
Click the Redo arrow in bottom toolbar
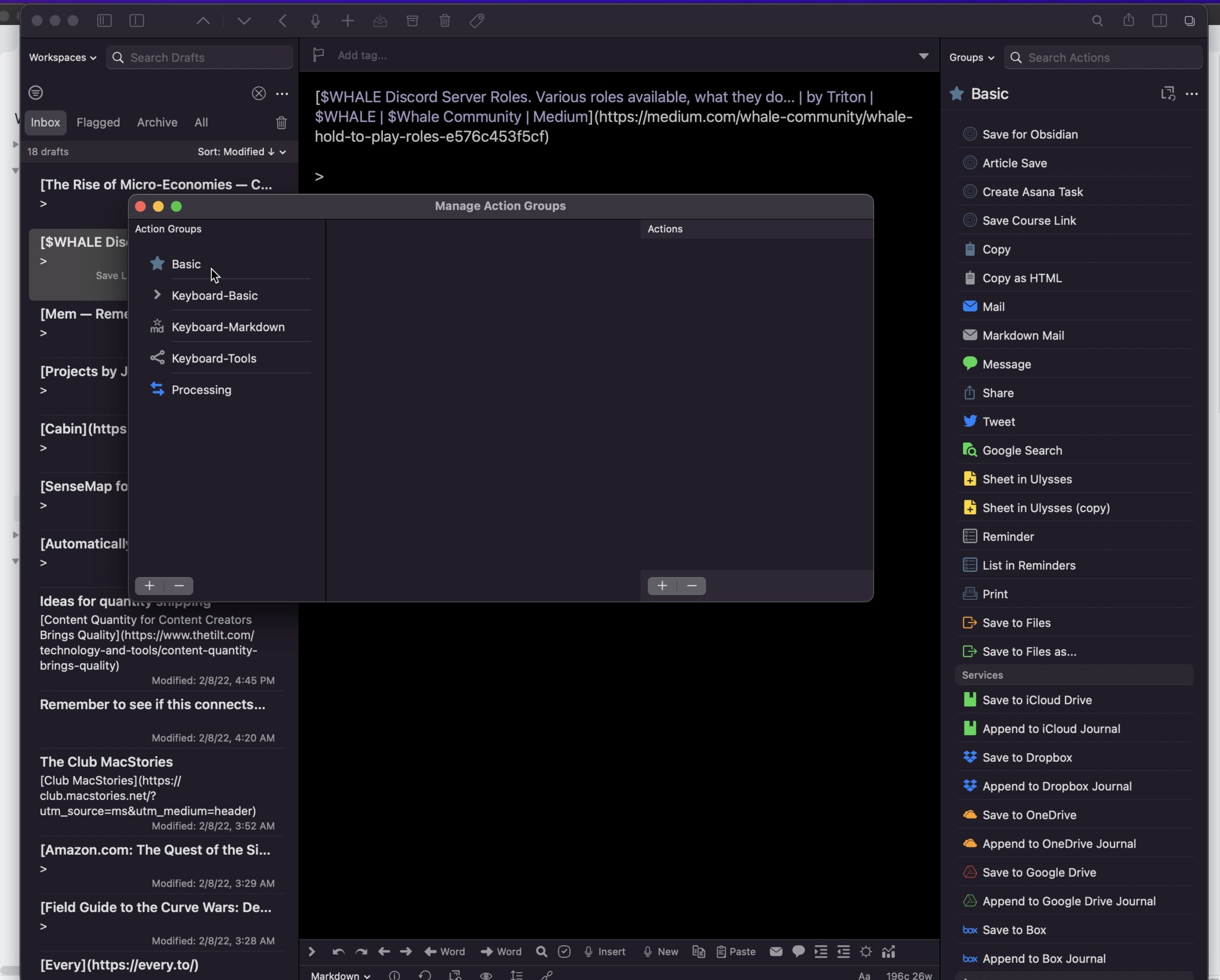pyautogui.click(x=361, y=952)
